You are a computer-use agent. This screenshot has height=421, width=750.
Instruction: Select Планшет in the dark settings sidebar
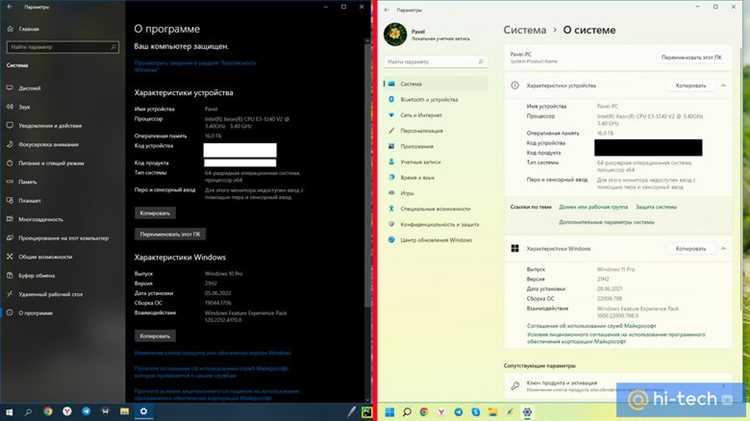click(x=29, y=200)
